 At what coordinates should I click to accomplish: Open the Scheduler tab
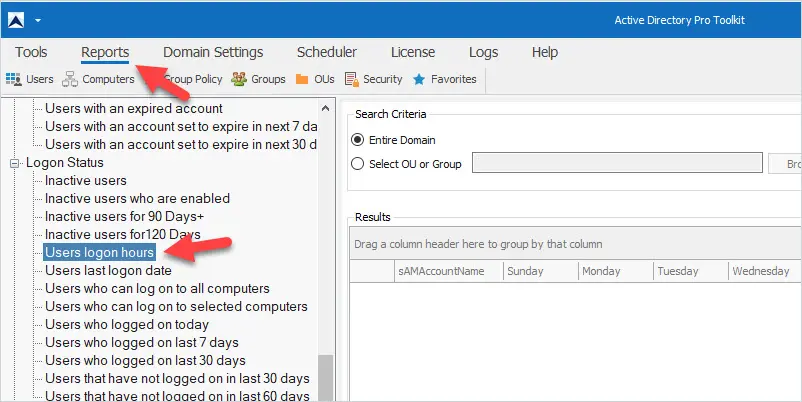[x=327, y=52]
